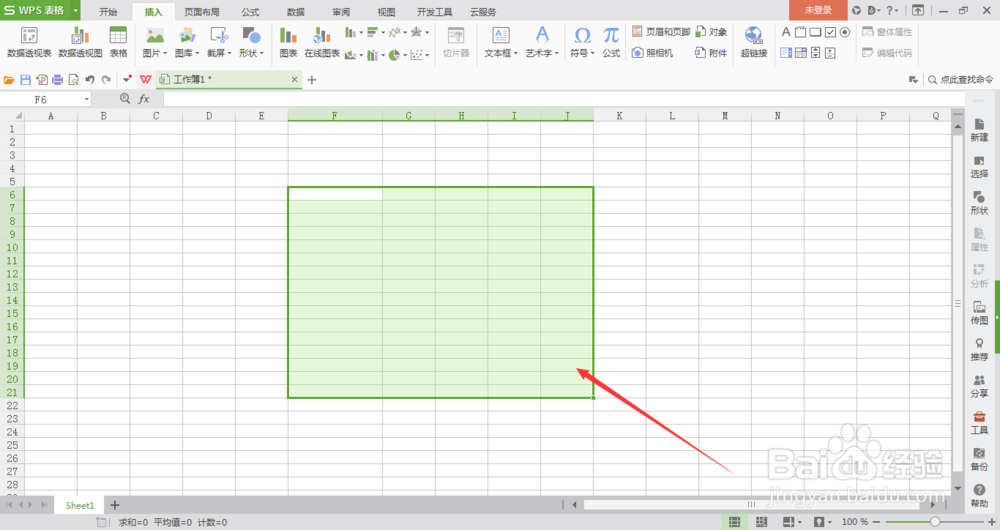Switch to normal view in status bar
Screen dimensions: 1000x530
(734, 522)
